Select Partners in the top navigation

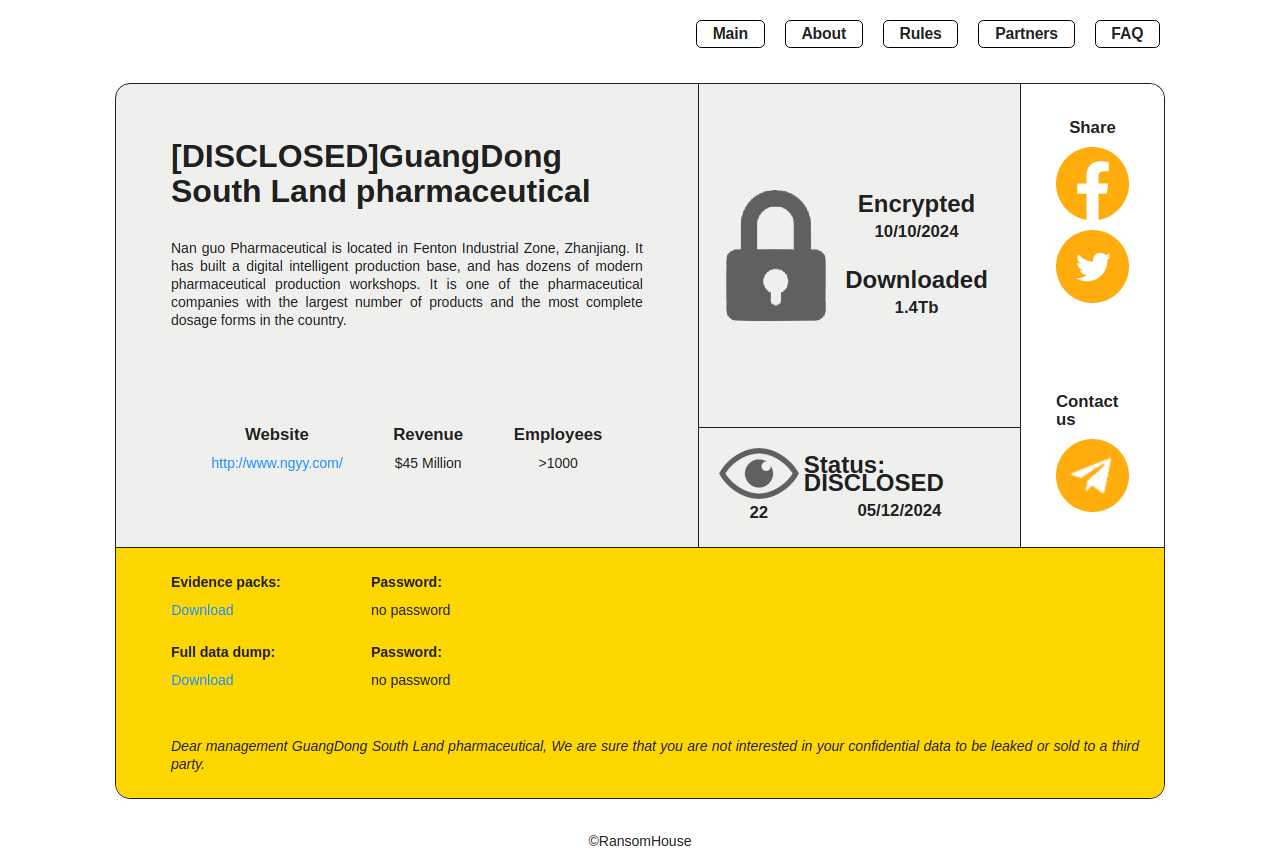tap(1026, 34)
